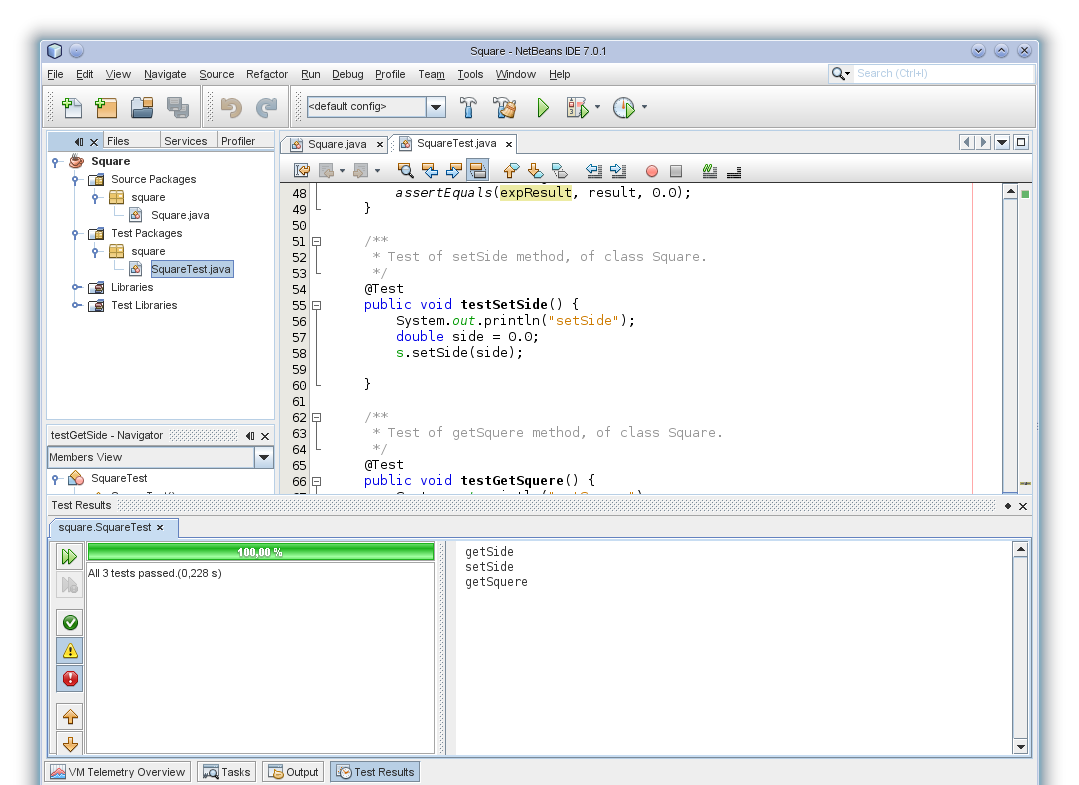Close the square.SquareTest results tab
Image resolution: width=1079 pixels, height=785 pixels.
tap(160, 528)
